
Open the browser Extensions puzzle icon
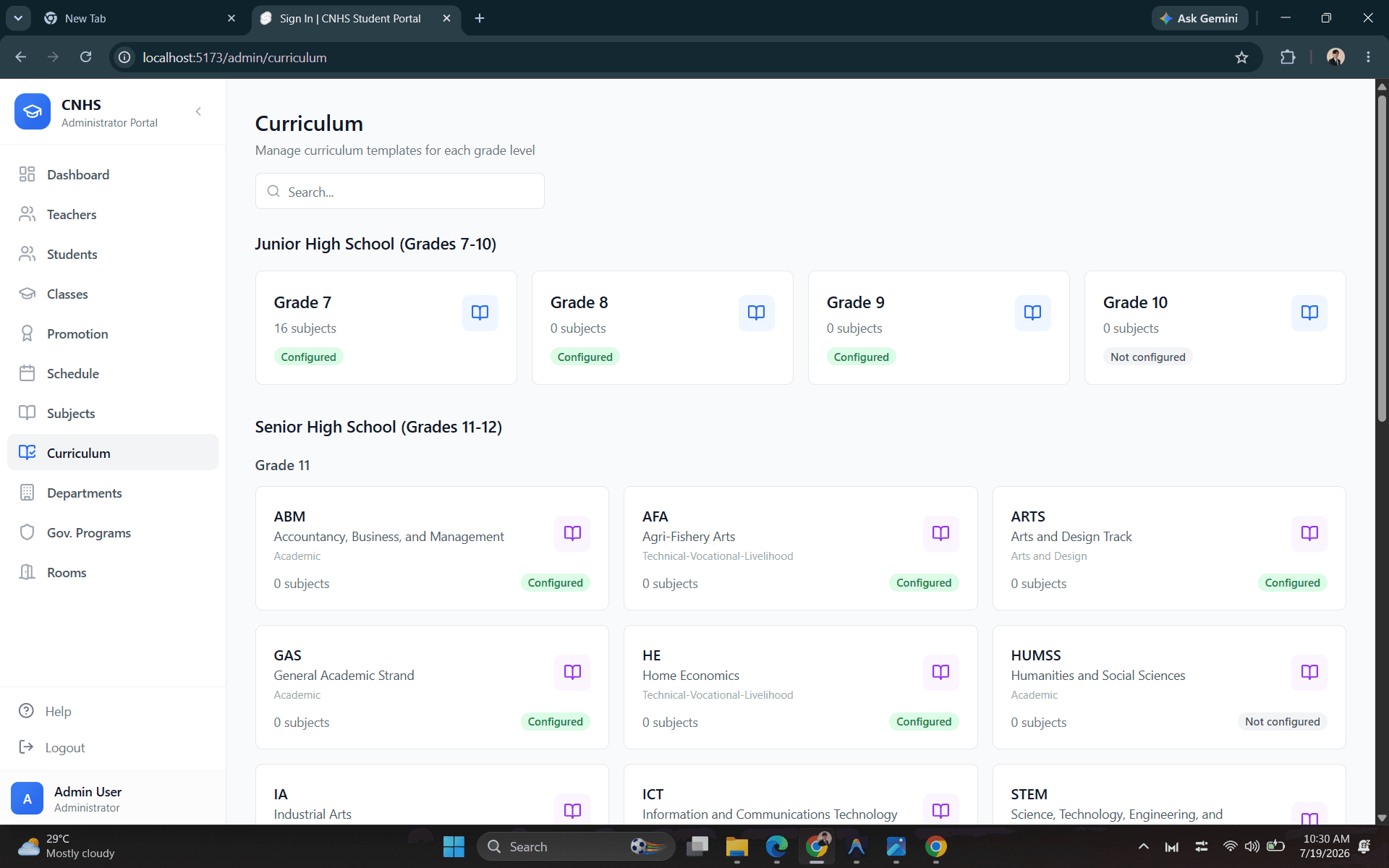click(1288, 57)
